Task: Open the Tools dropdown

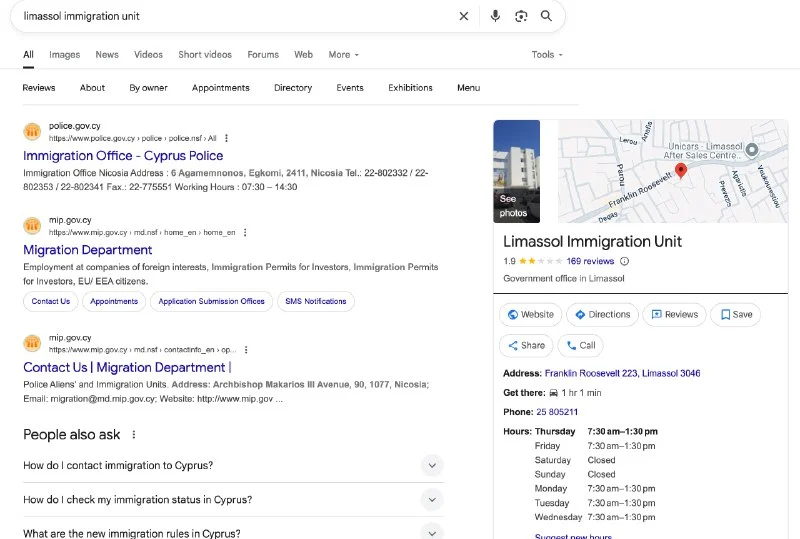Action: [547, 55]
